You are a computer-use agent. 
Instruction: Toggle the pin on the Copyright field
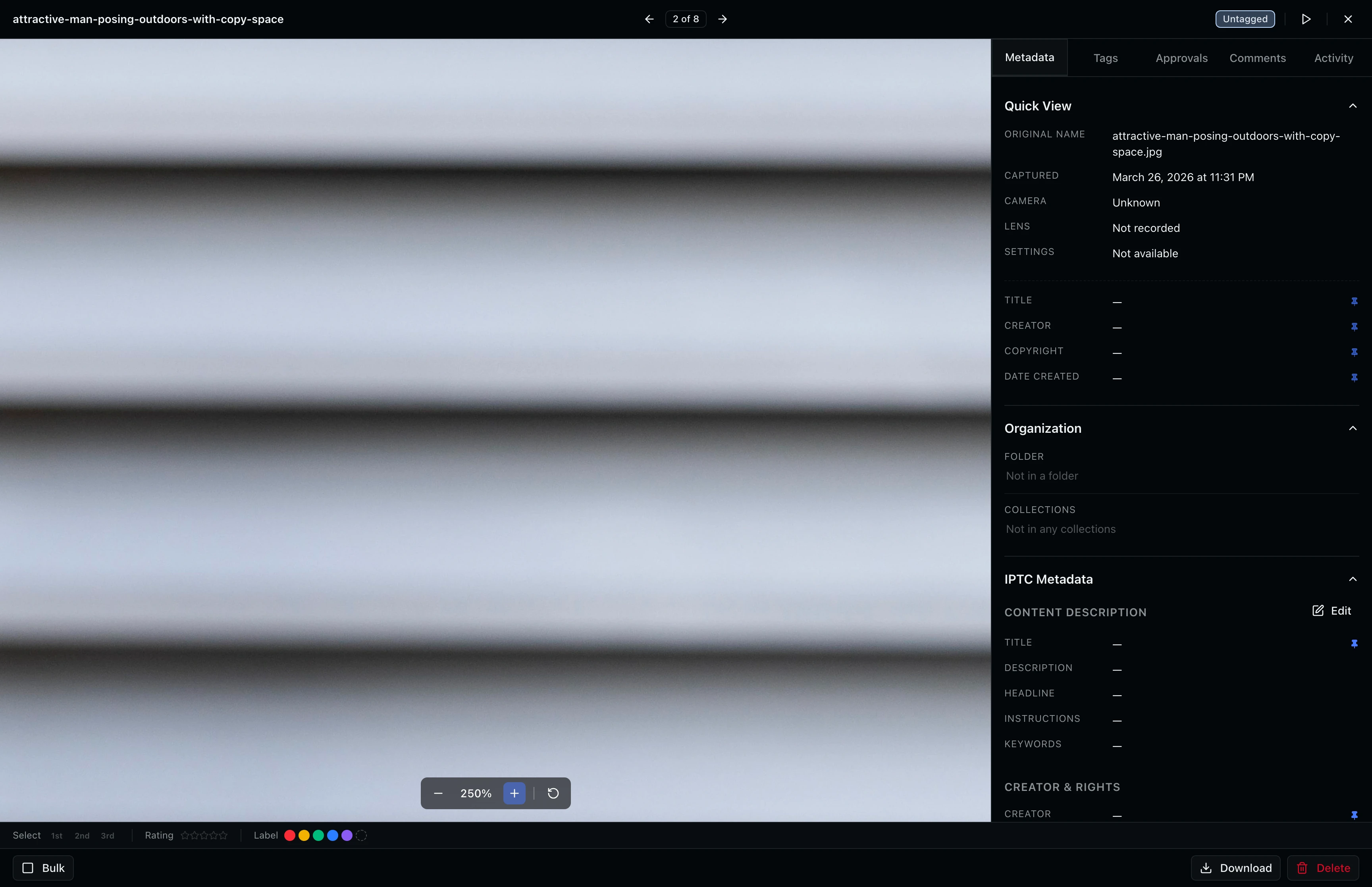point(1354,352)
